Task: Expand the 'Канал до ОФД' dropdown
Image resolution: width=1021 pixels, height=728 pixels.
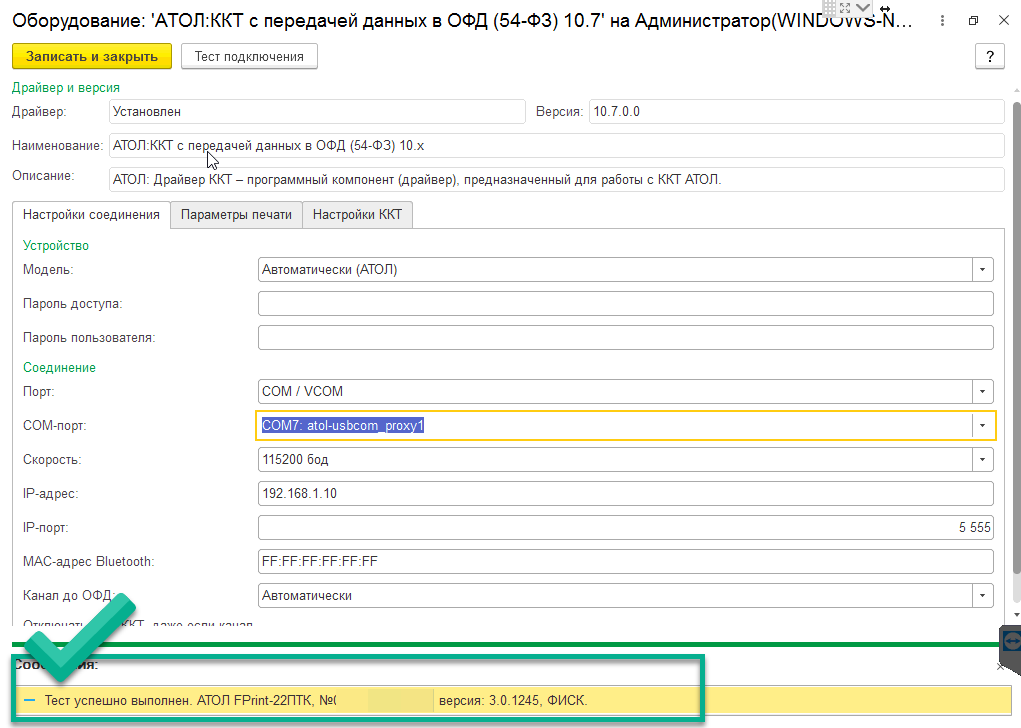Action: tap(983, 595)
